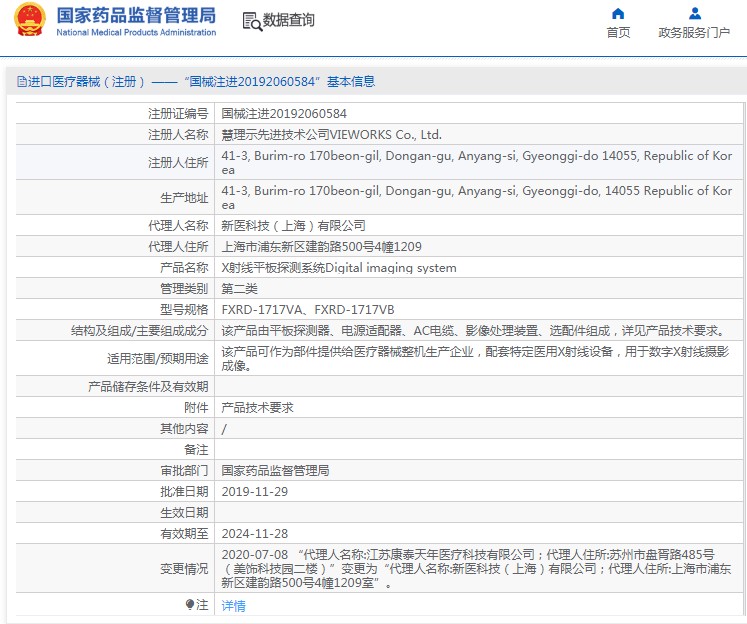Click the 结构及组成/主要组成成分 label
This screenshot has width=747, height=624.
(x=139, y=331)
